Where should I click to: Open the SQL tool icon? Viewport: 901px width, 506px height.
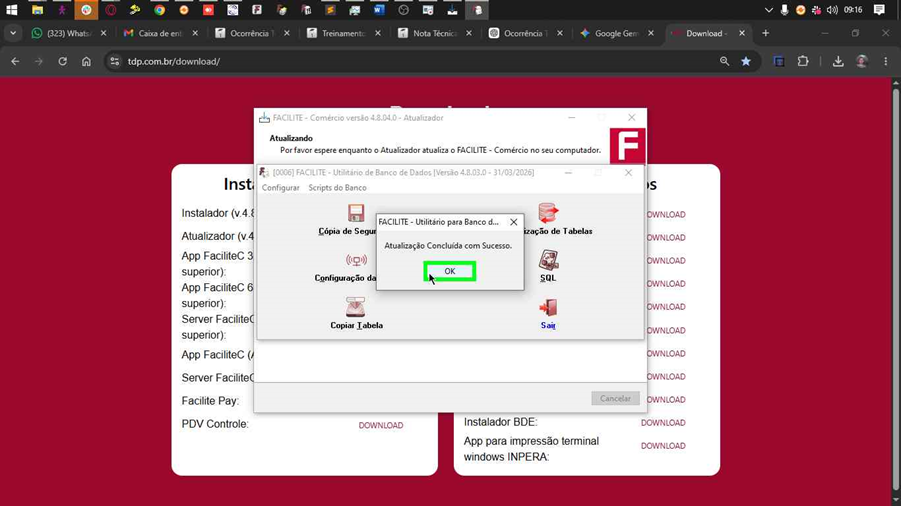click(548, 260)
